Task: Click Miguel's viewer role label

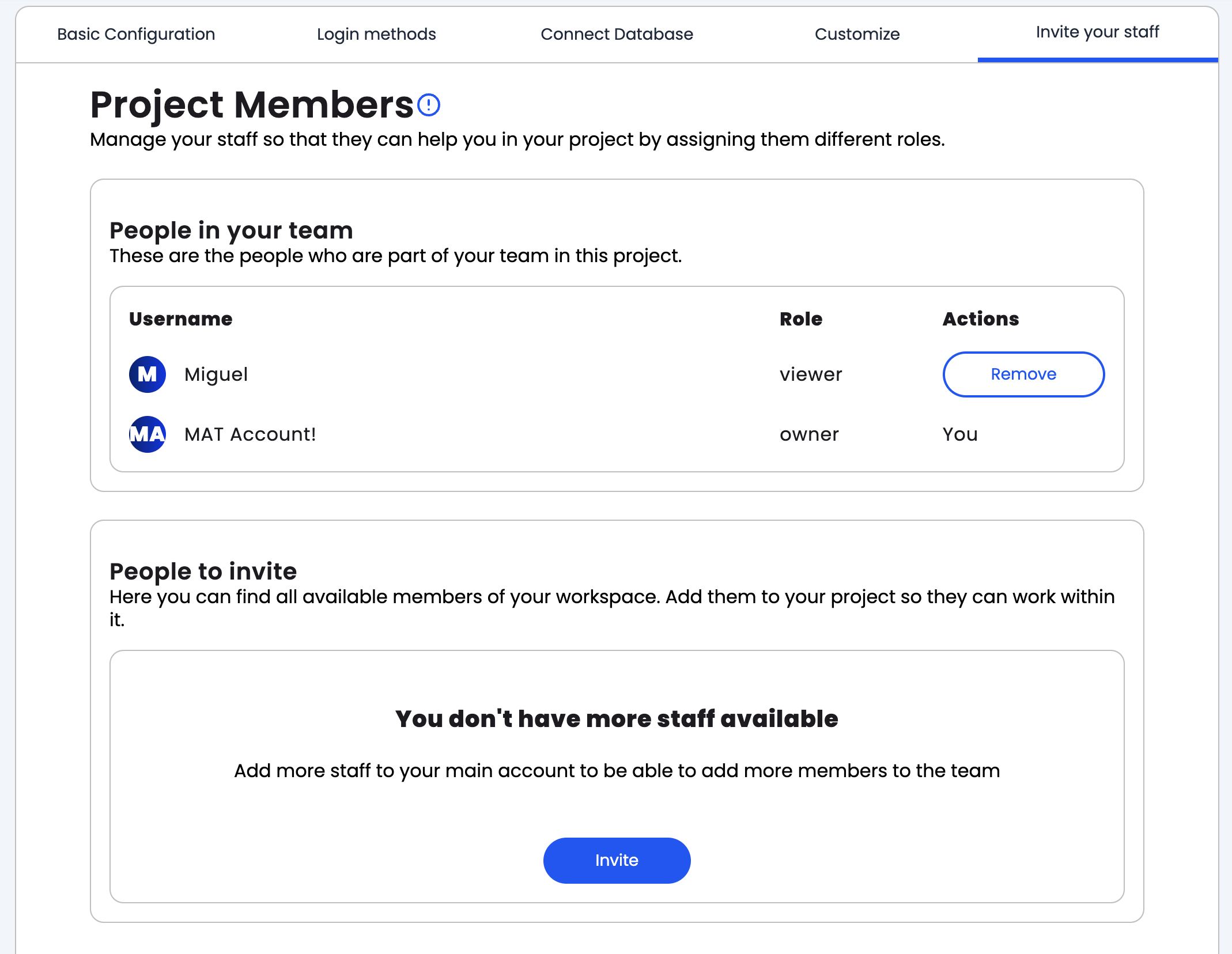Action: (811, 374)
